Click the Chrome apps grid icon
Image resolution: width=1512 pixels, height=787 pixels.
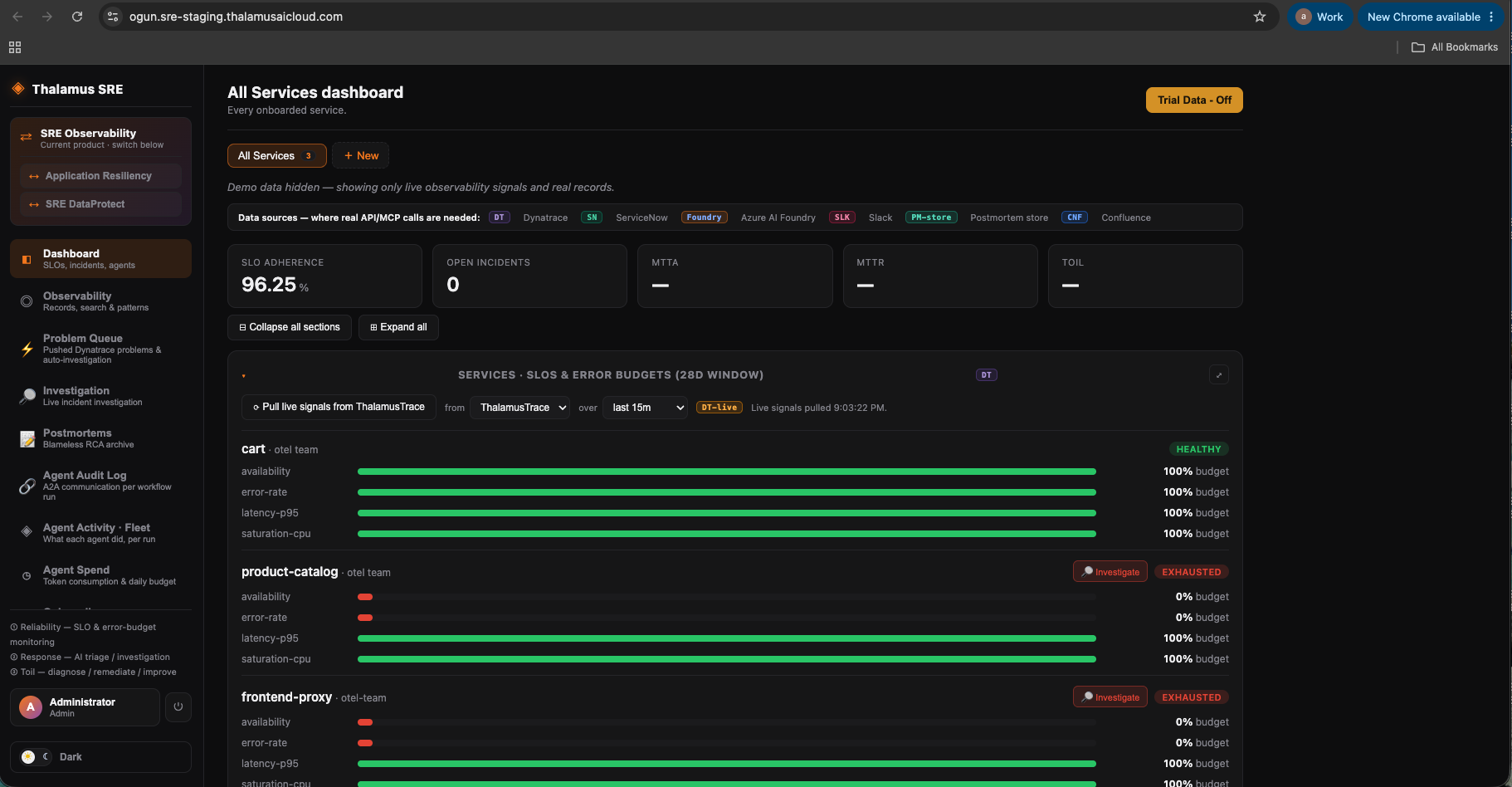(x=15, y=47)
